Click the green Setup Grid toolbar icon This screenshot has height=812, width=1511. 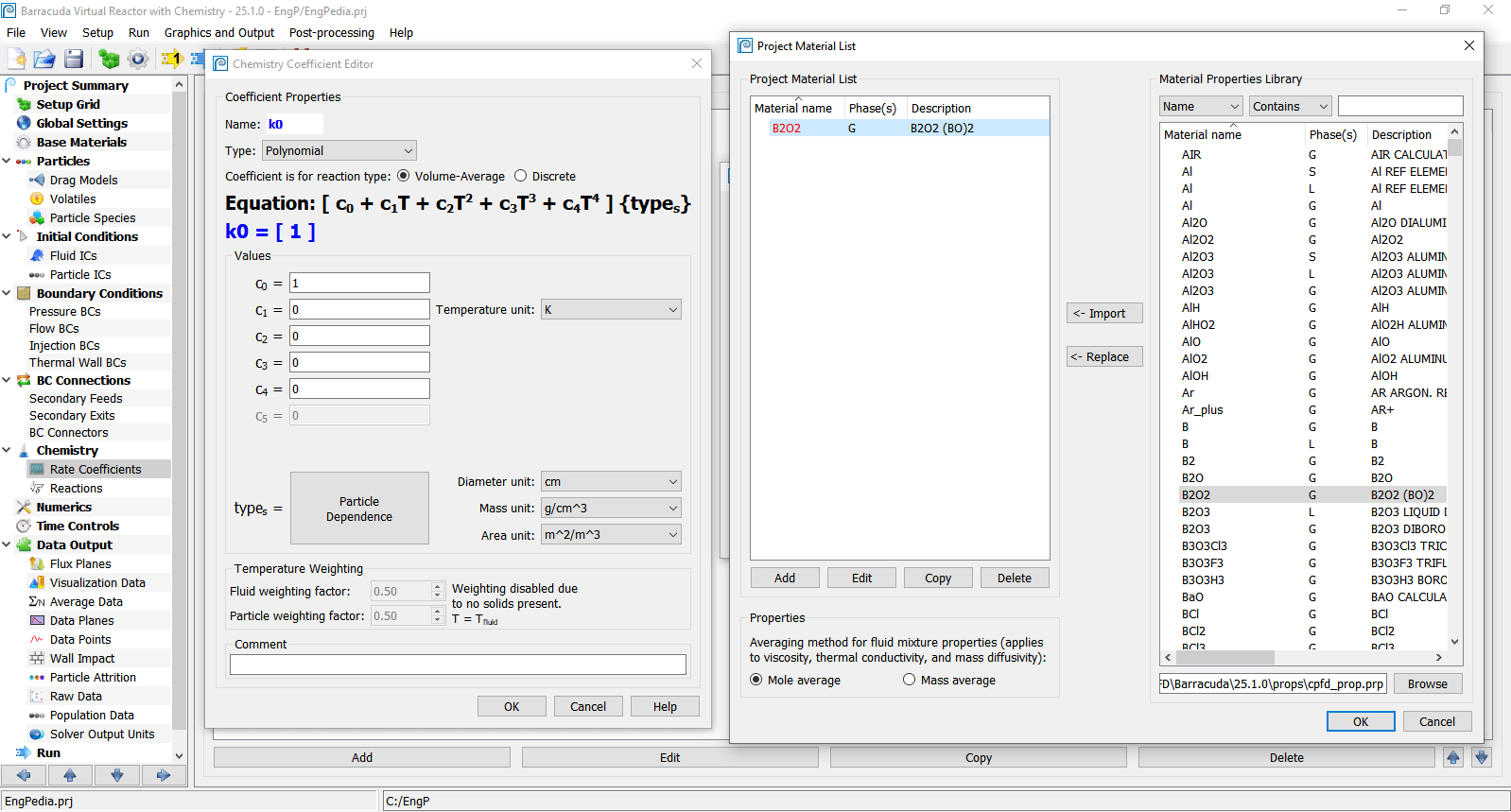(x=109, y=59)
